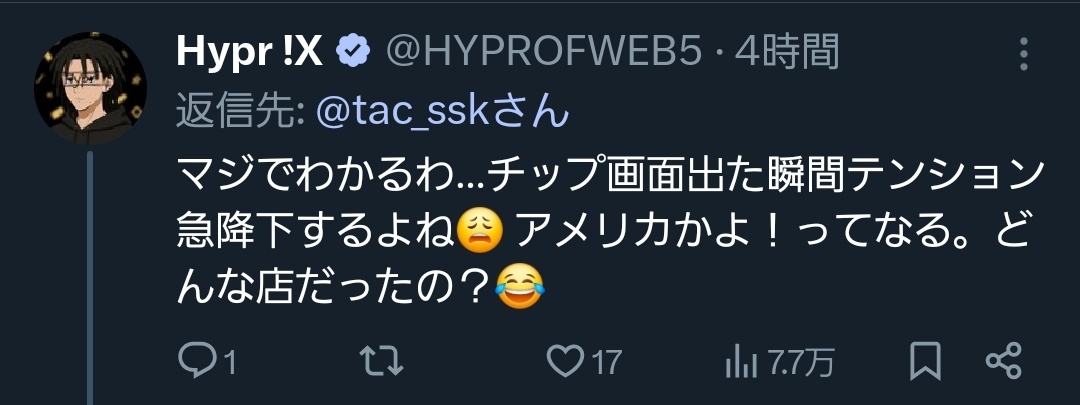Click the weary face emoji
The height and width of the screenshot is (405, 1080).
tap(481, 232)
